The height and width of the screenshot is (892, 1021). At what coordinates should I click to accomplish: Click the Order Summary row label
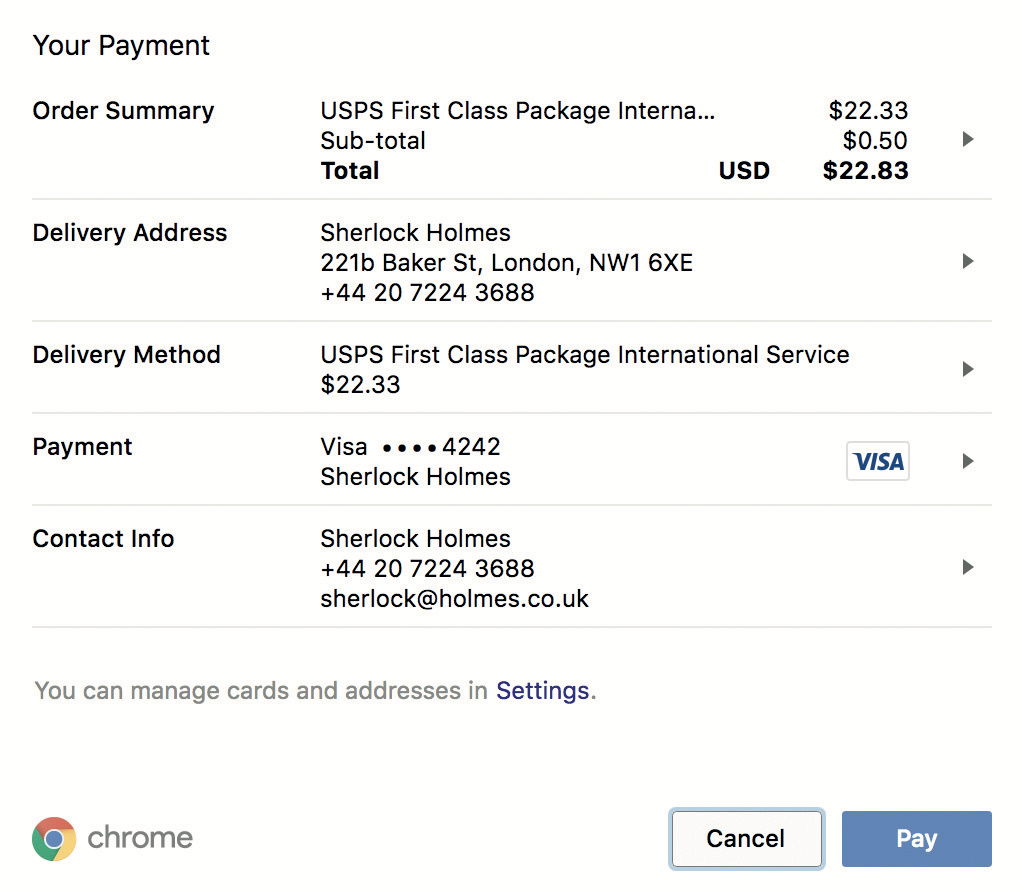[123, 111]
